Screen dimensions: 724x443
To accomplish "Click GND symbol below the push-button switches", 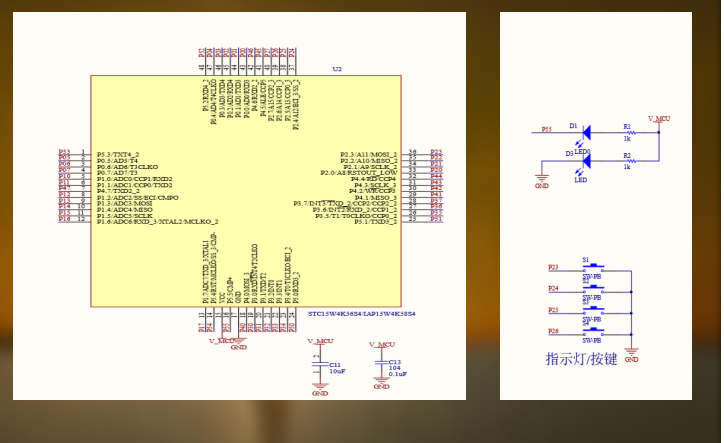I will tap(631, 355).
